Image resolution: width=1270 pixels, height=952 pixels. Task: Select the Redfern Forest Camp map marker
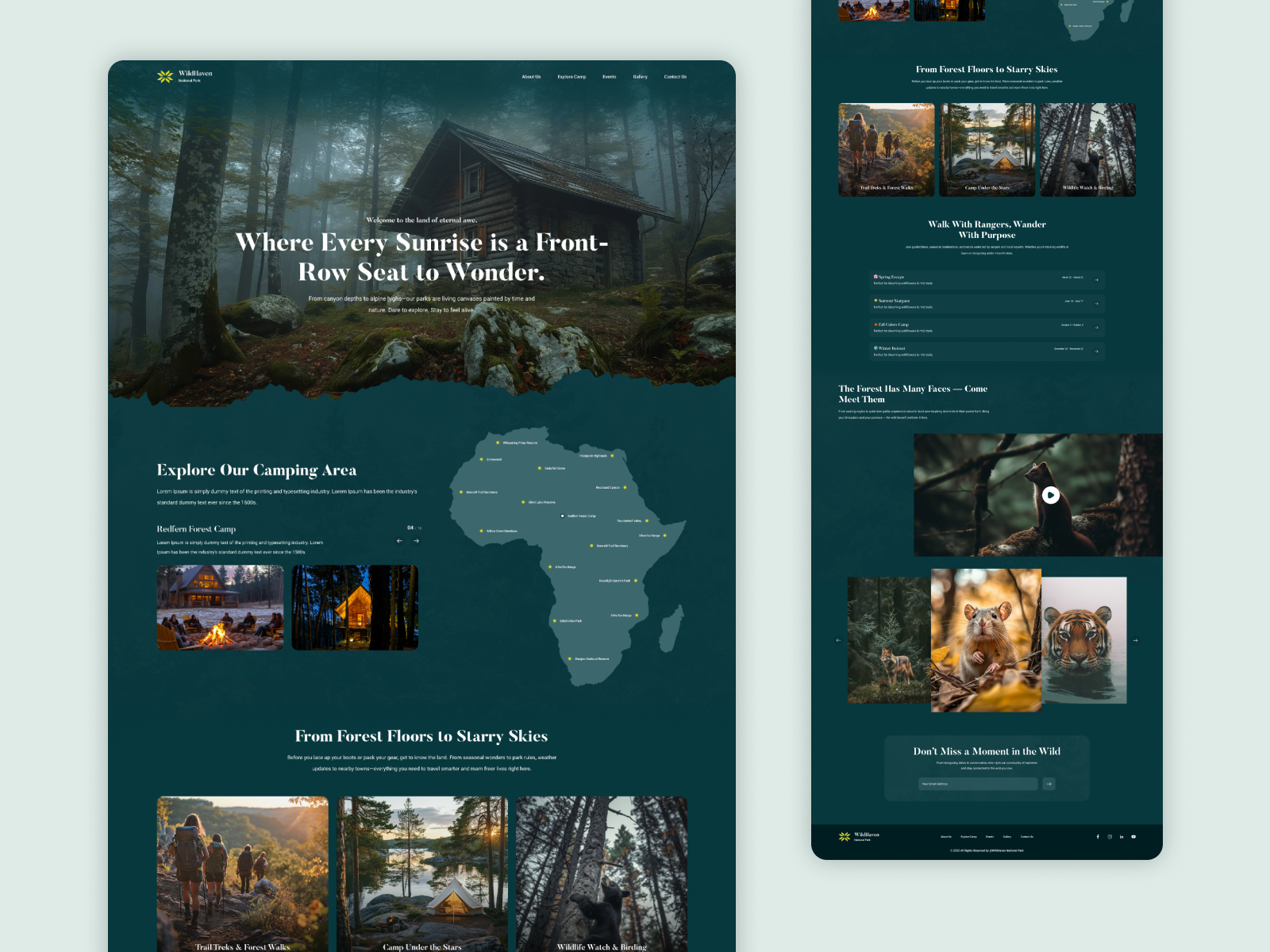[x=562, y=516]
